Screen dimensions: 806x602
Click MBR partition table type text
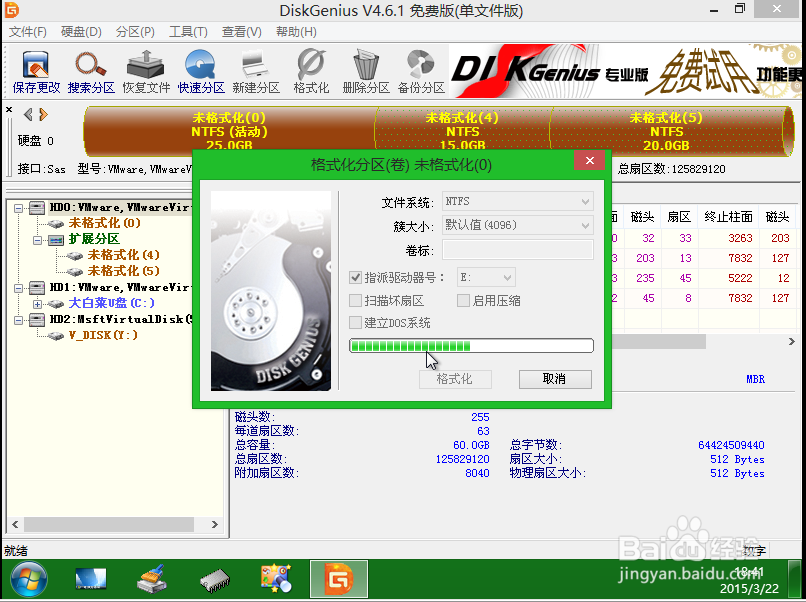coord(756,379)
